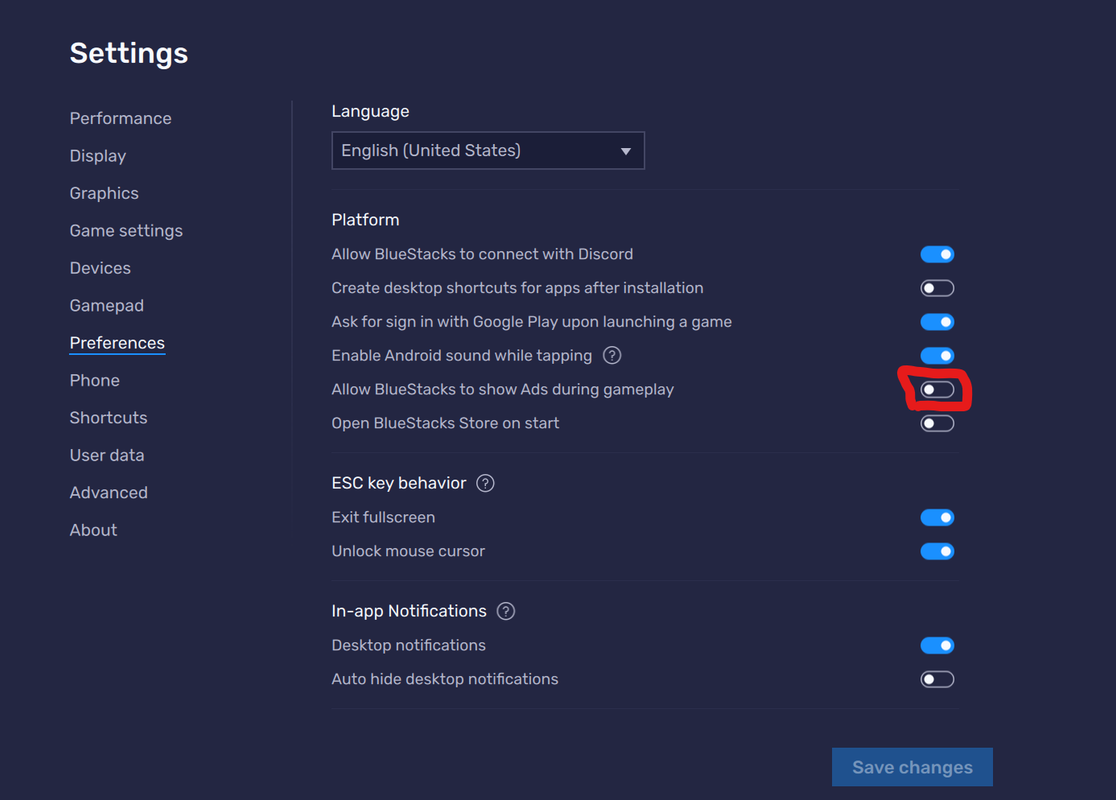Go to the Gamepad settings section
1116x800 pixels.
click(x=107, y=305)
